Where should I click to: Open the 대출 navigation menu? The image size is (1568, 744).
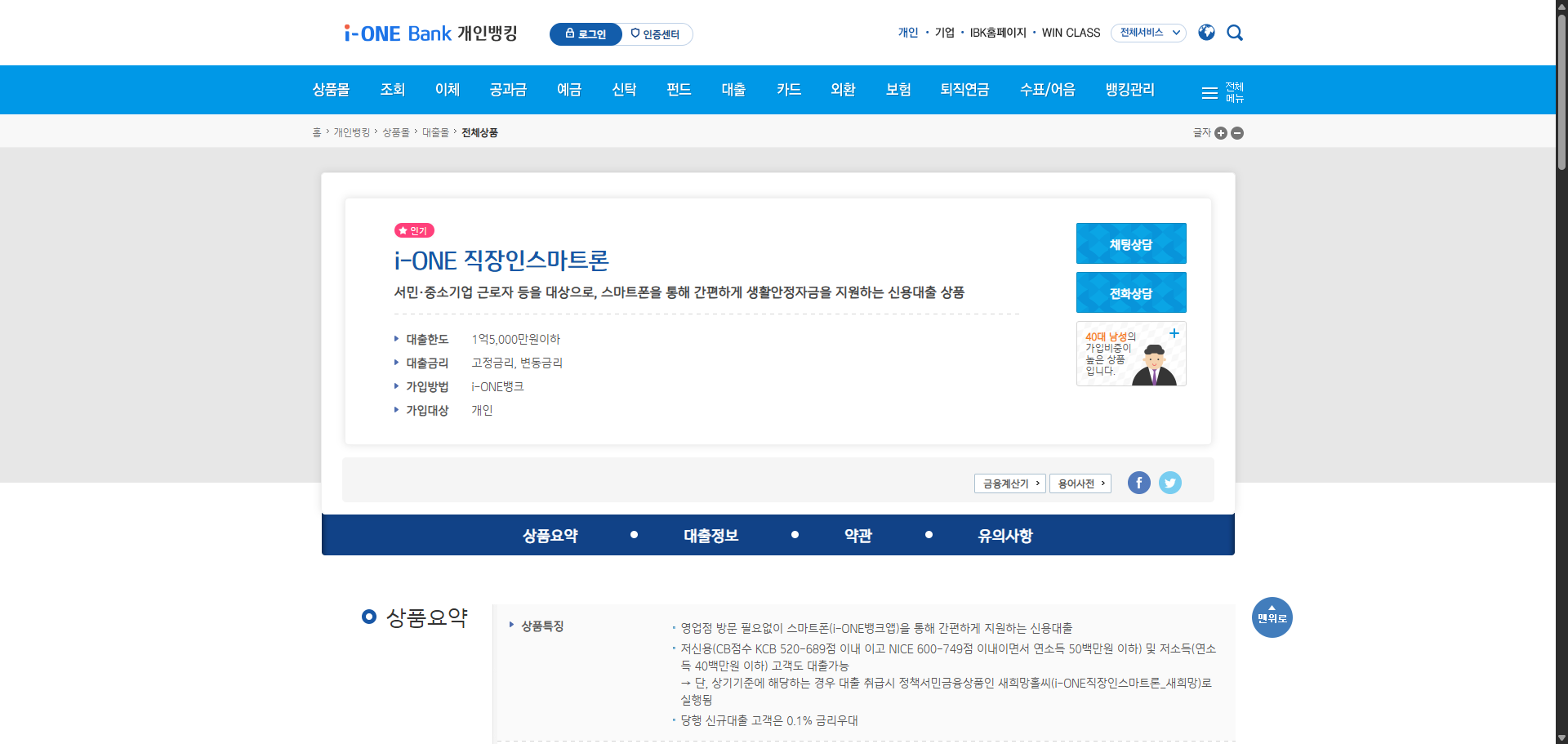click(733, 90)
